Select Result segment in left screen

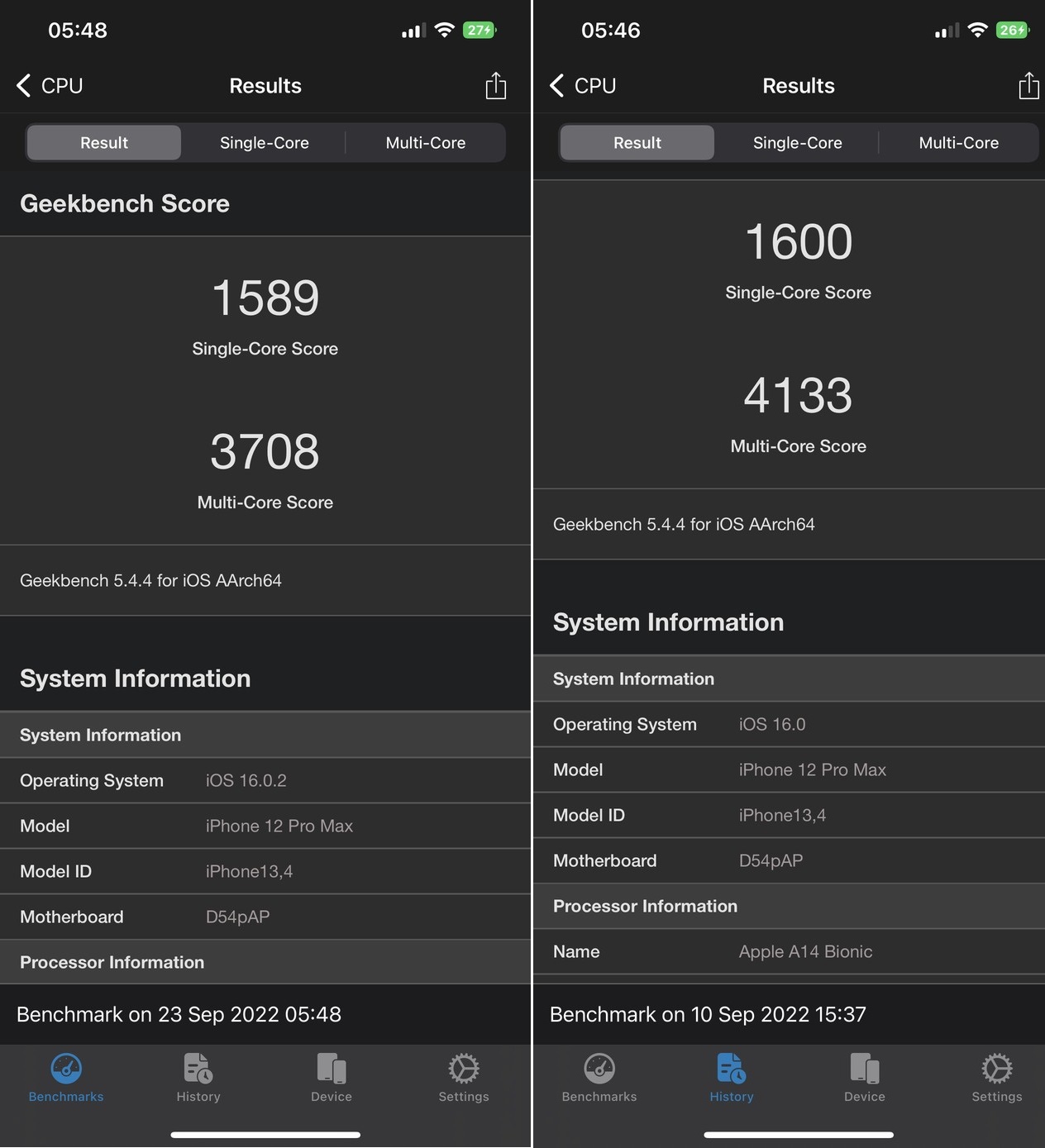pos(104,143)
